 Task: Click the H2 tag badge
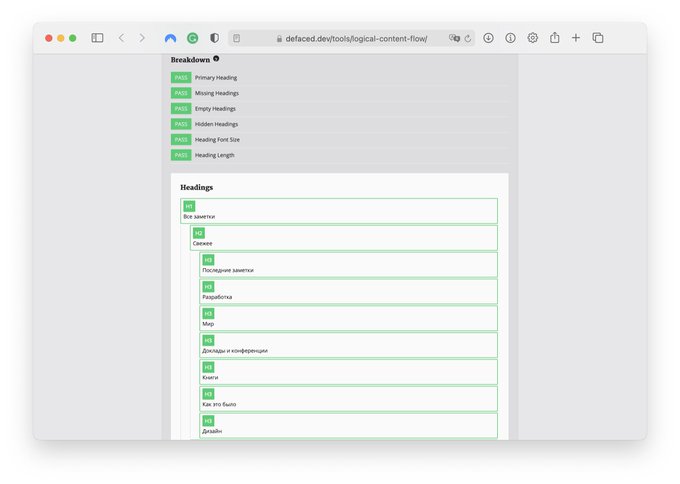(199, 233)
